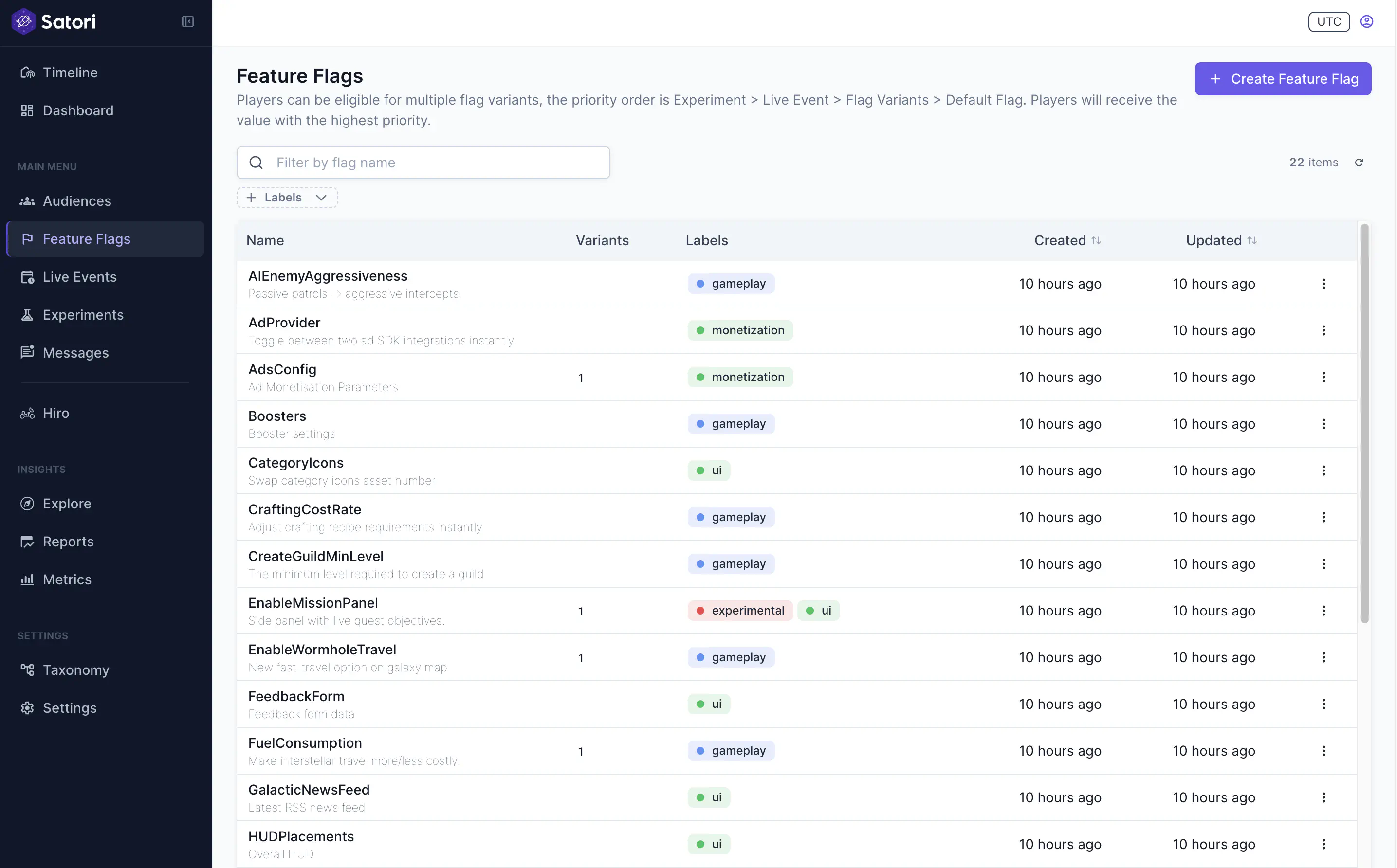The image size is (1397, 868).
Task: Select the Metrics chart icon
Action: [x=28, y=579]
